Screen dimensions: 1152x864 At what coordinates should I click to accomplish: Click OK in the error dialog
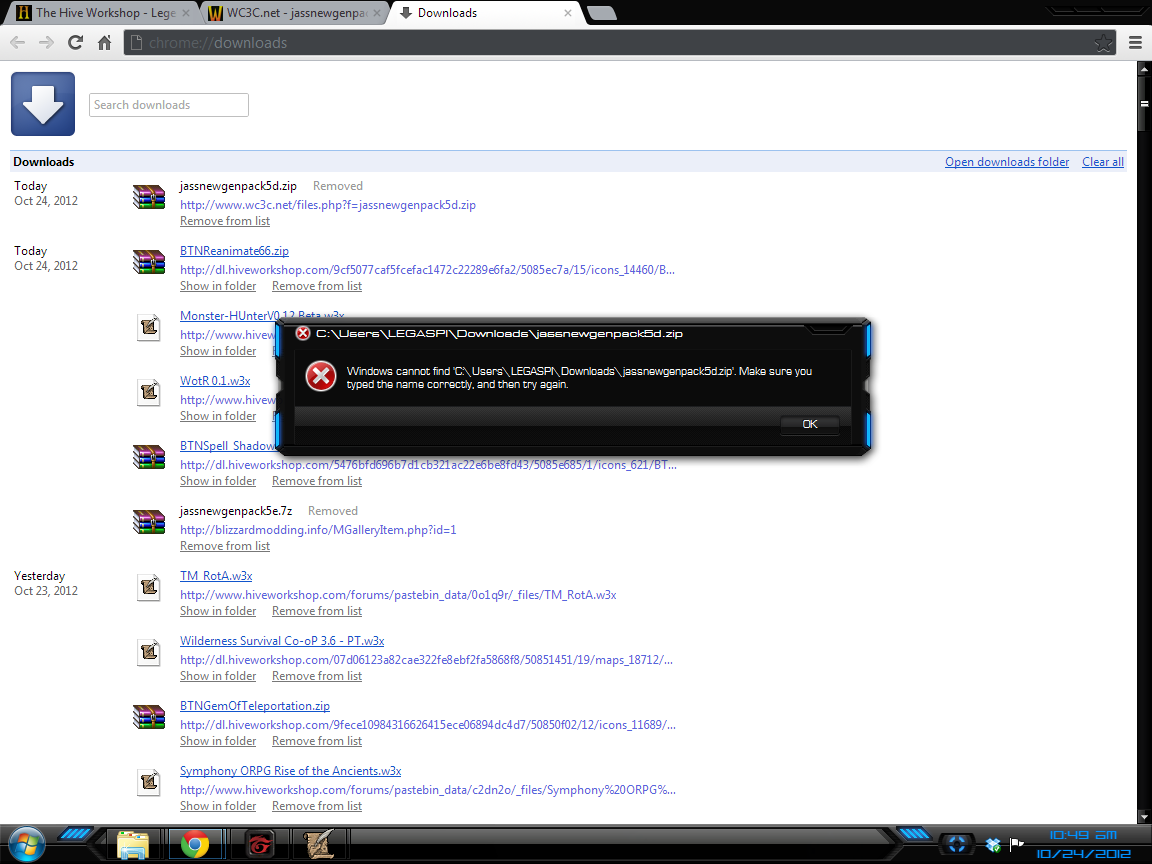pos(810,424)
